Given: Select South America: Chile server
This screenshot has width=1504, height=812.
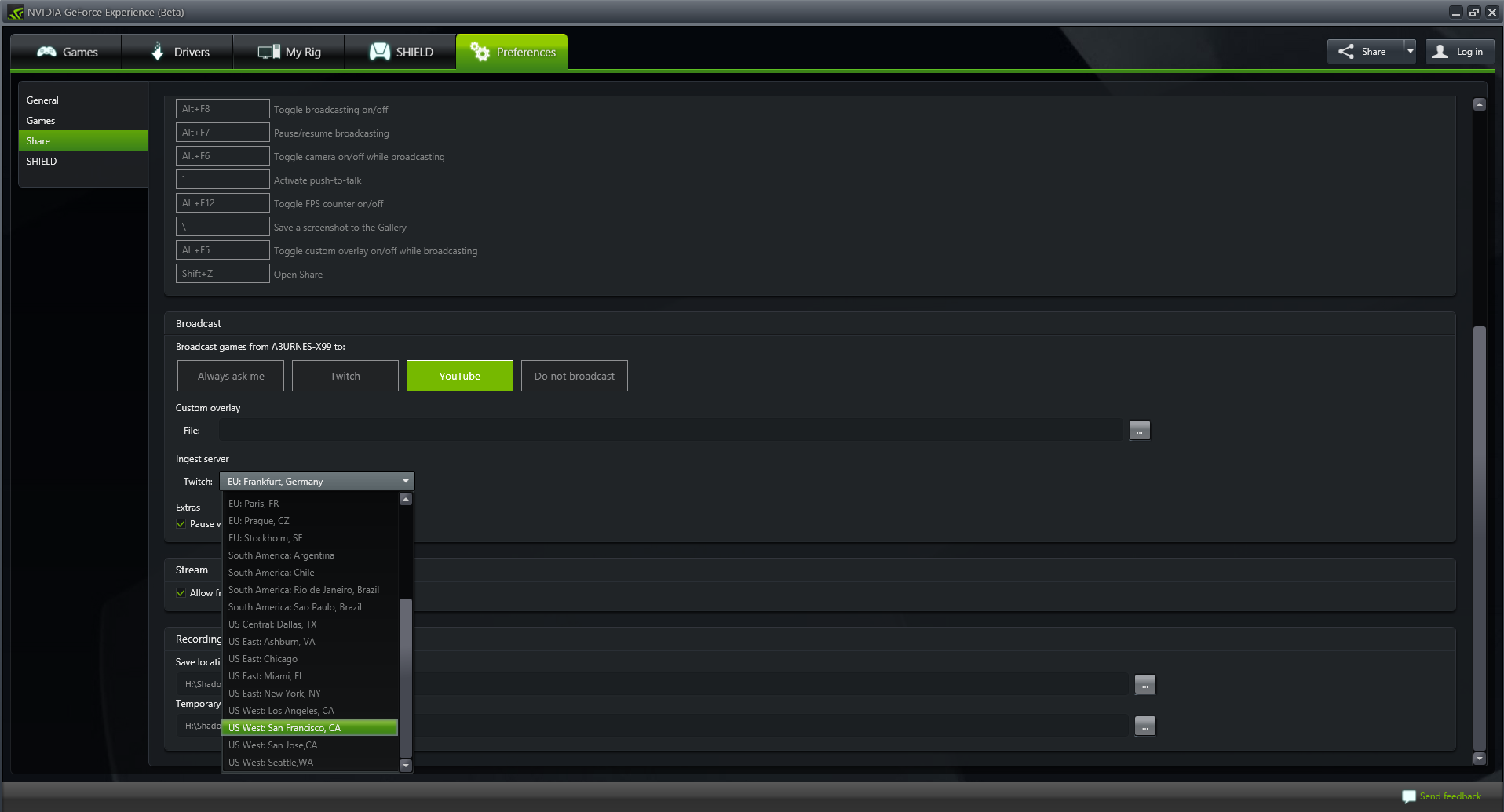Looking at the screenshot, I should [x=310, y=573].
